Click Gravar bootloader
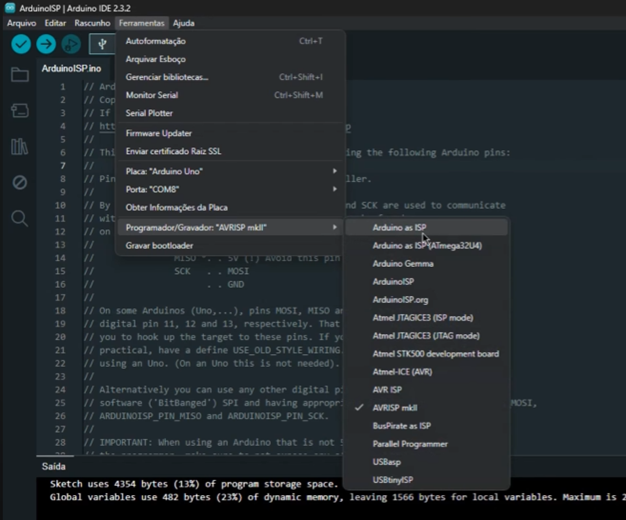The image size is (626, 520). (160, 245)
